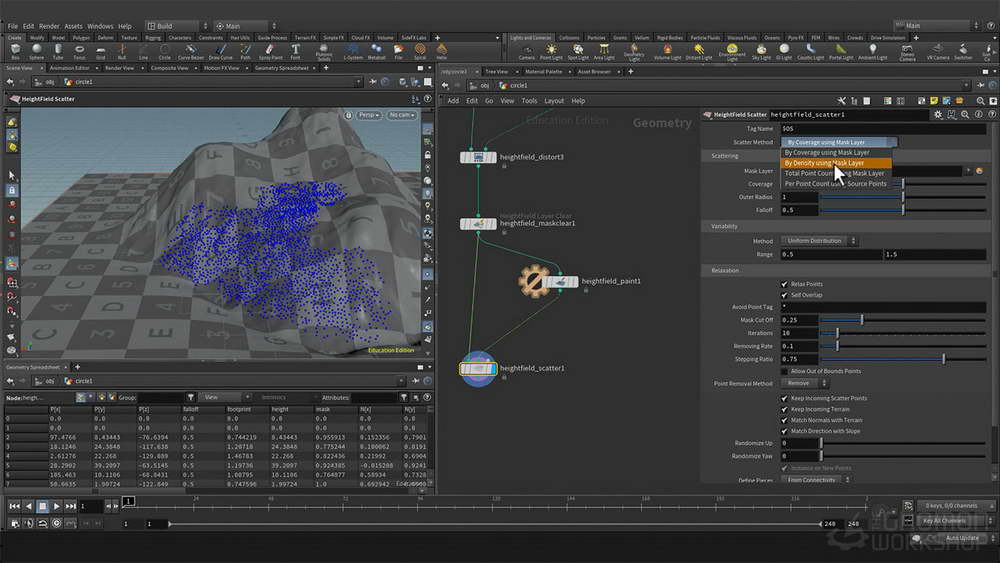Viewport: 1000px width, 563px height.
Task: Toggle Keep Incoming Terrain checkbox
Action: tap(784, 409)
